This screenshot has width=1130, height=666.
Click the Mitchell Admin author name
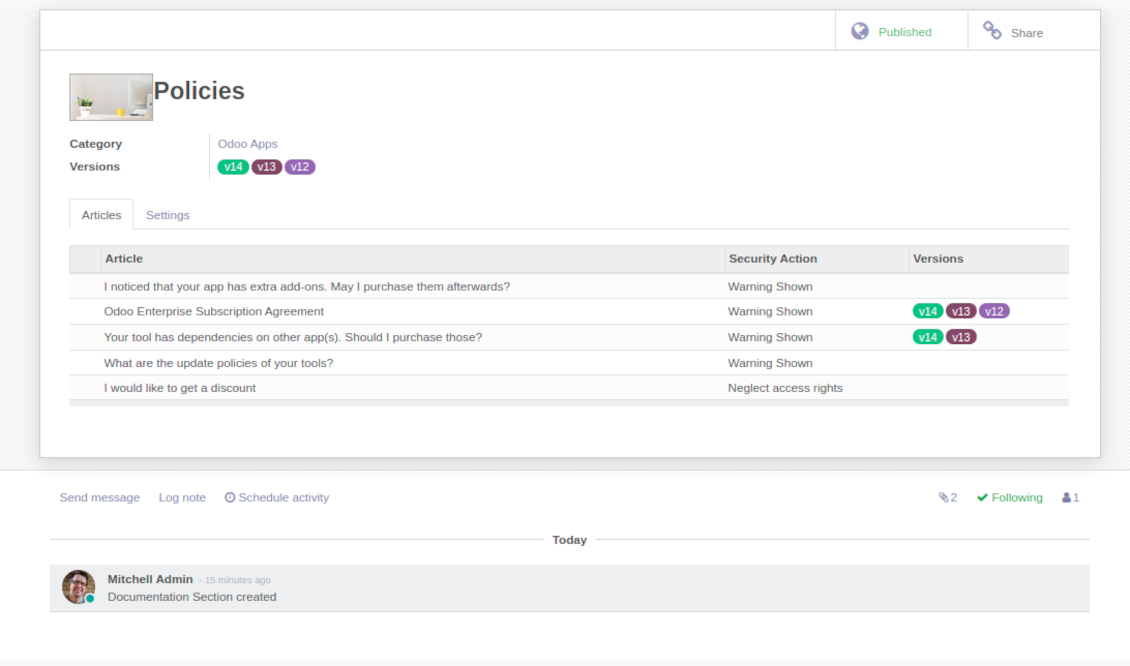pos(150,579)
